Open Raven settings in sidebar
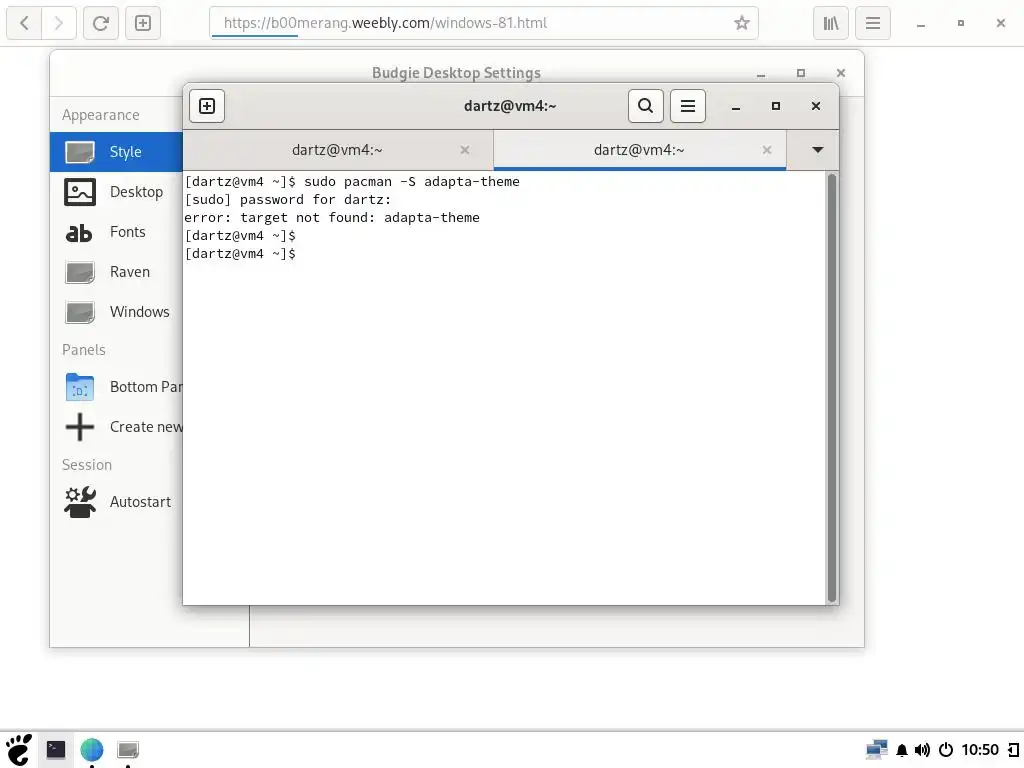Image resolution: width=1024 pixels, height=768 pixels. (x=116, y=272)
